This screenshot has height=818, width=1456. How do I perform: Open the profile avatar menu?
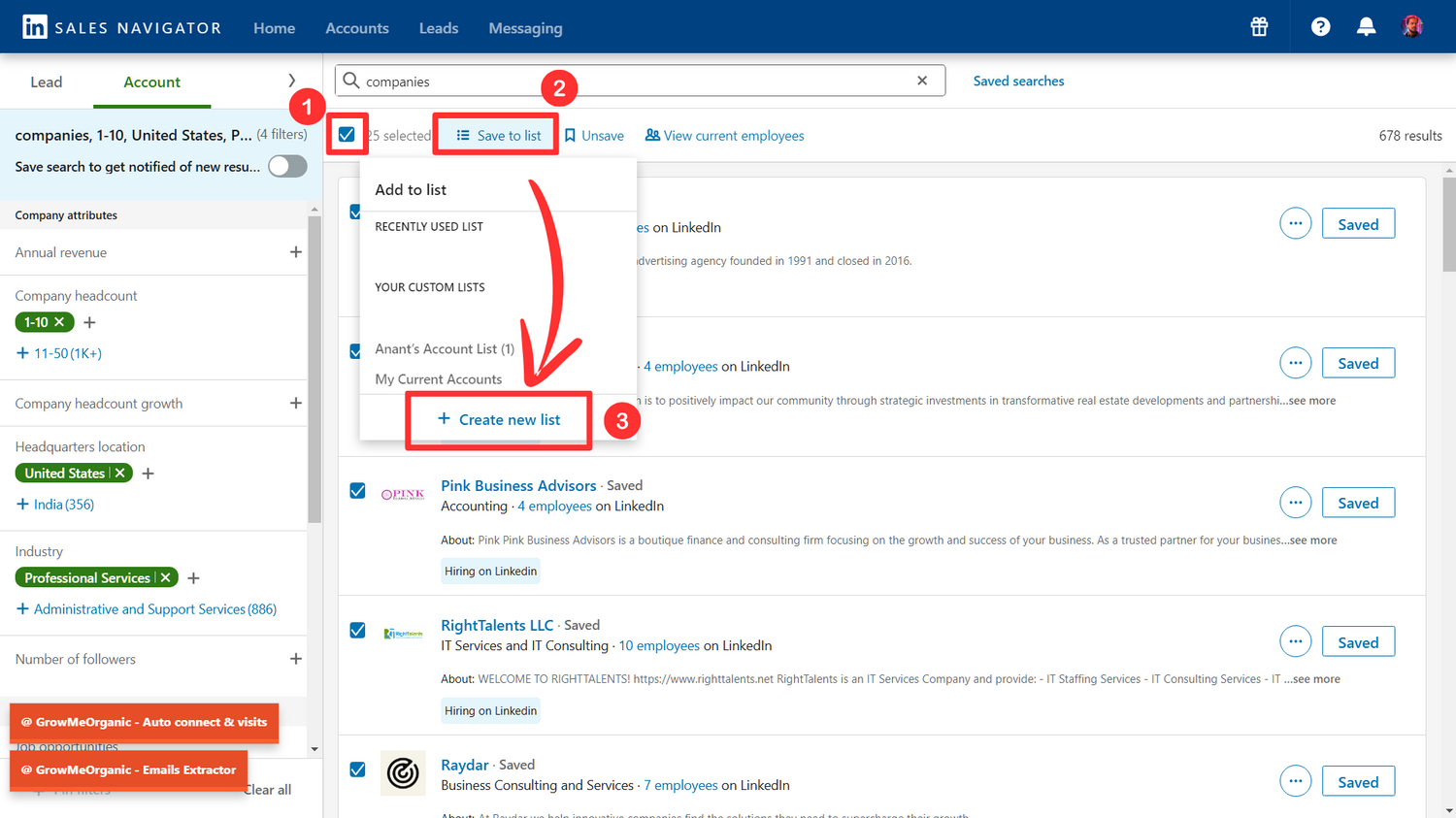pos(1412,26)
